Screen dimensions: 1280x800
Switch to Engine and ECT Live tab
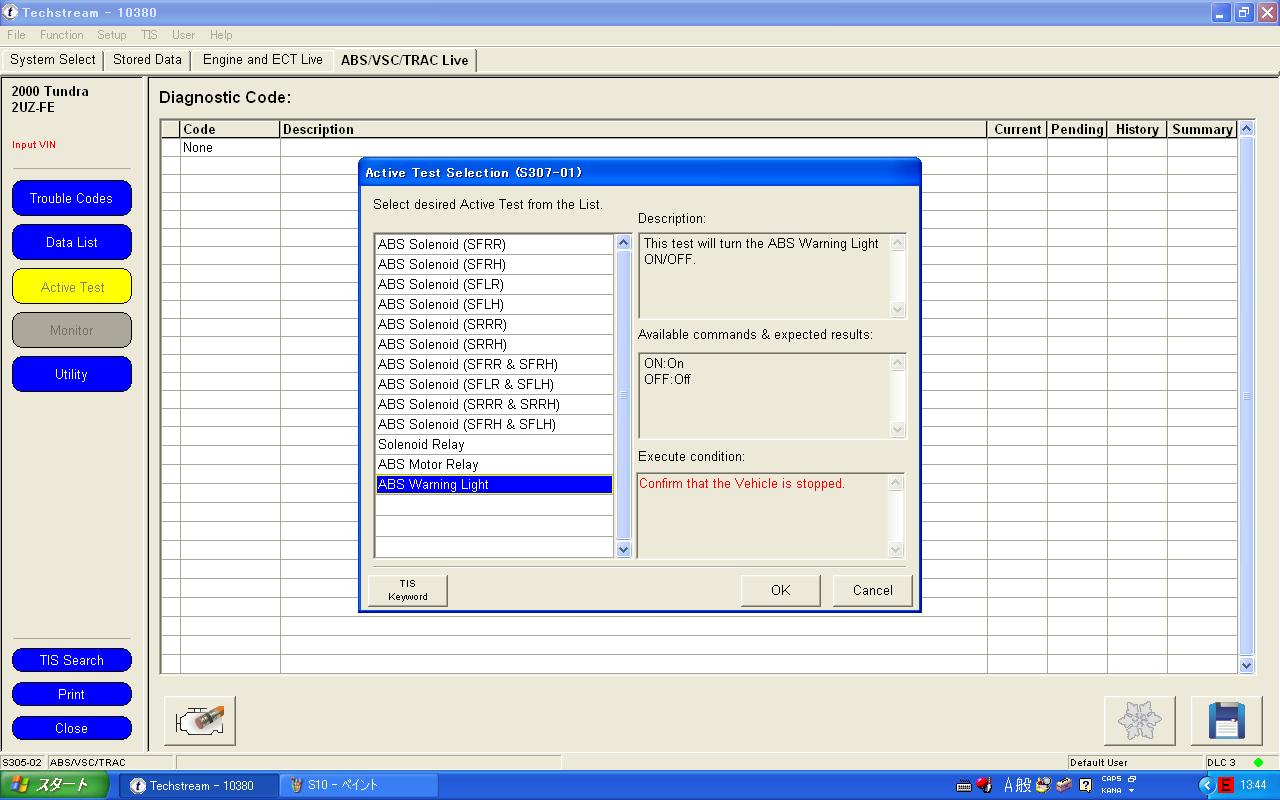[x=263, y=60]
